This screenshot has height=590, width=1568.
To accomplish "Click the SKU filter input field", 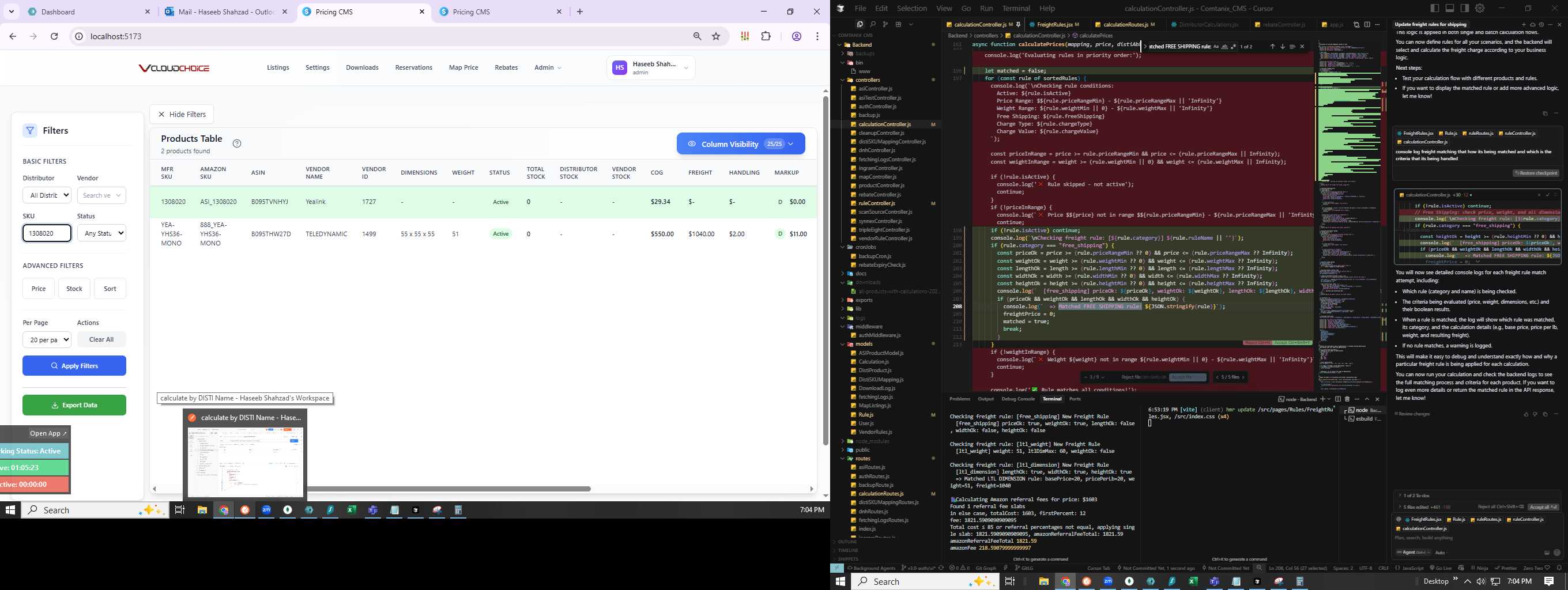I will point(47,233).
